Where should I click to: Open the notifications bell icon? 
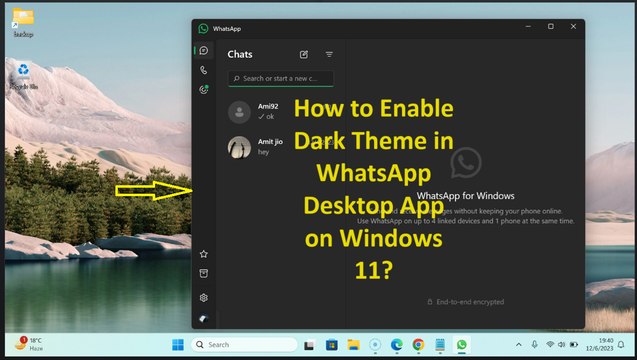(x=621, y=345)
